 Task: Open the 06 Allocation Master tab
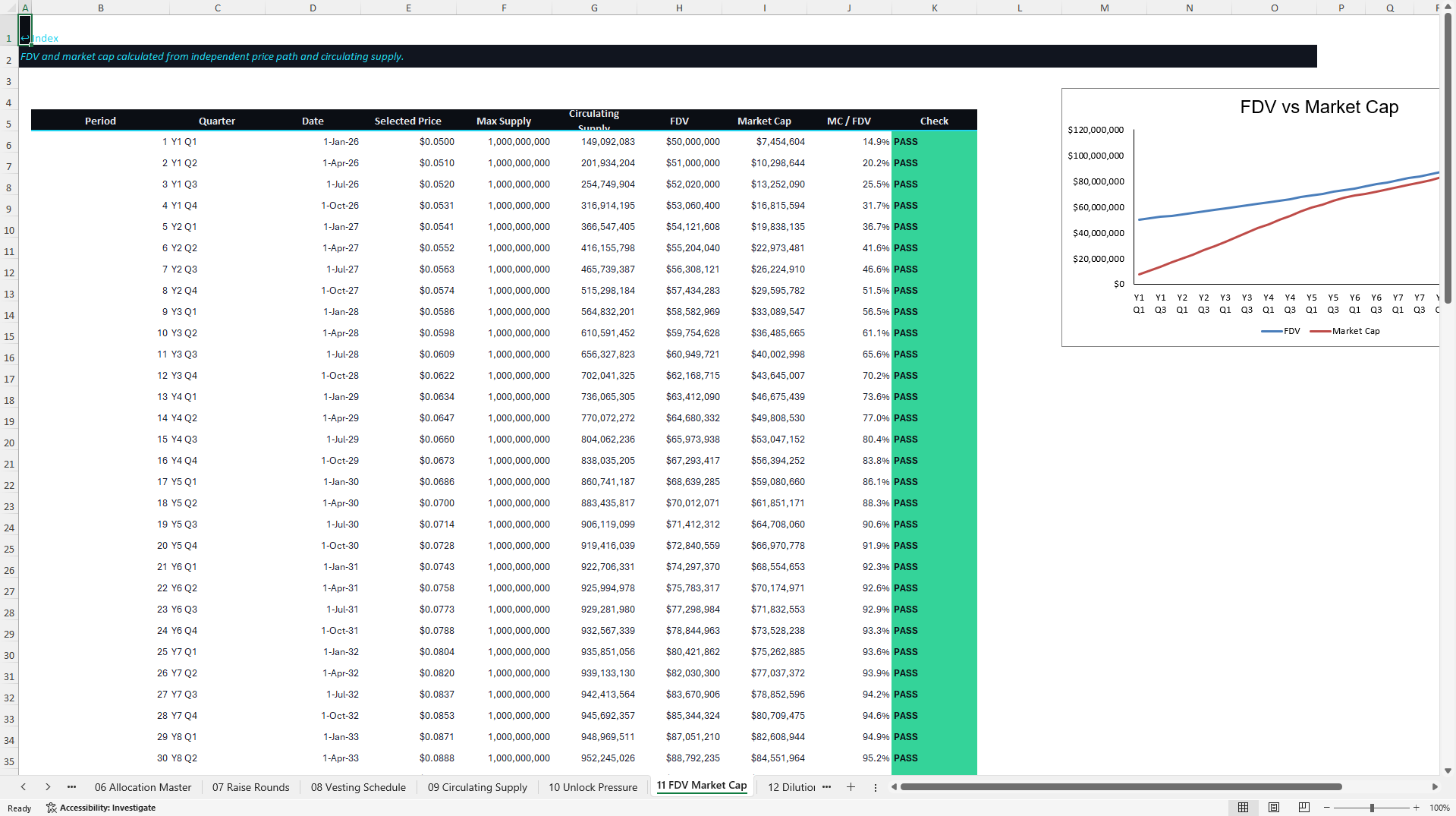pyautogui.click(x=143, y=787)
